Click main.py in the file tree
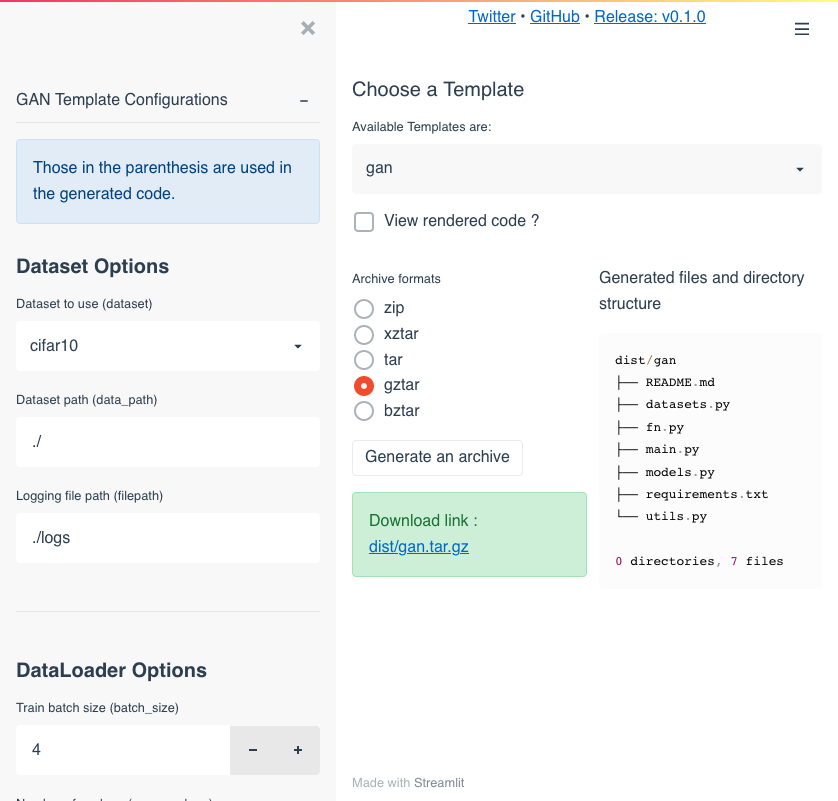This screenshot has height=801, width=838. (672, 450)
